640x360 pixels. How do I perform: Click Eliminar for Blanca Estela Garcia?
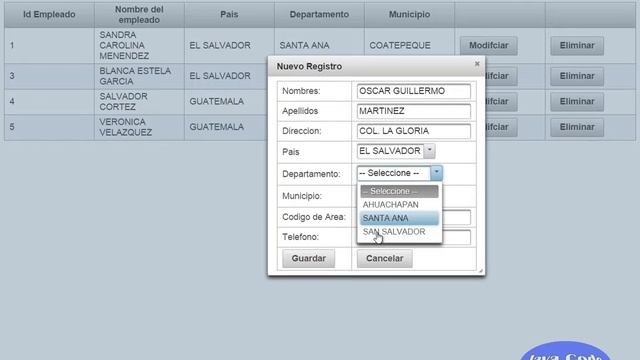coord(577,76)
